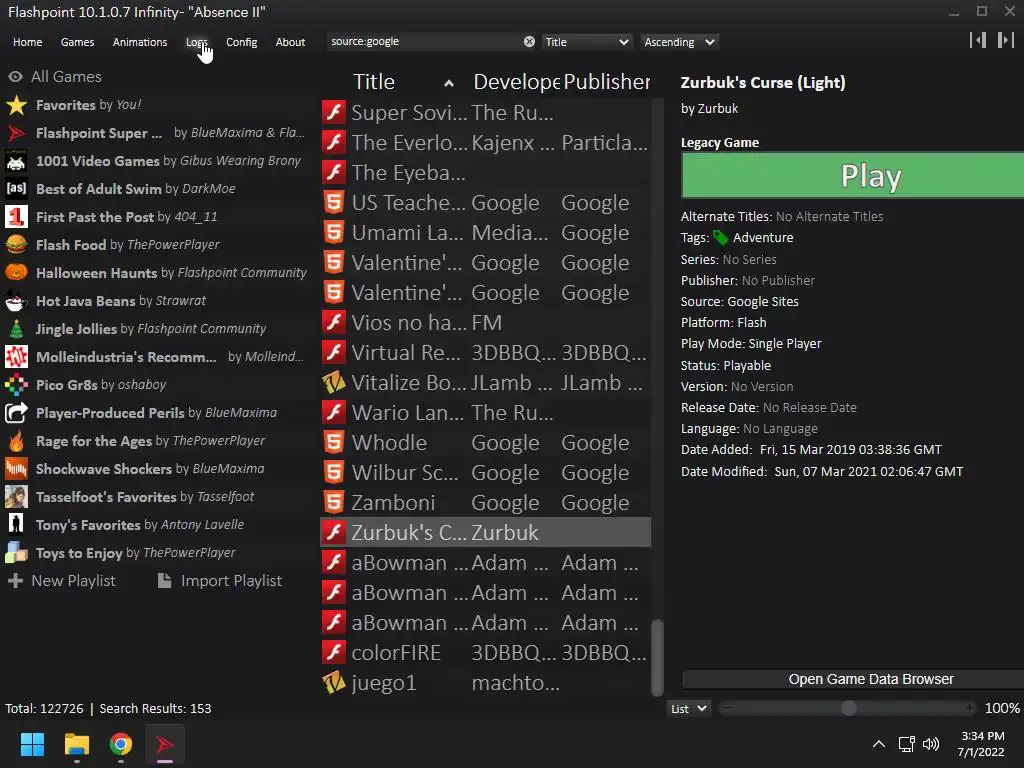Adjust the thumbnail scale slider handle
The height and width of the screenshot is (768, 1024).
coord(848,708)
